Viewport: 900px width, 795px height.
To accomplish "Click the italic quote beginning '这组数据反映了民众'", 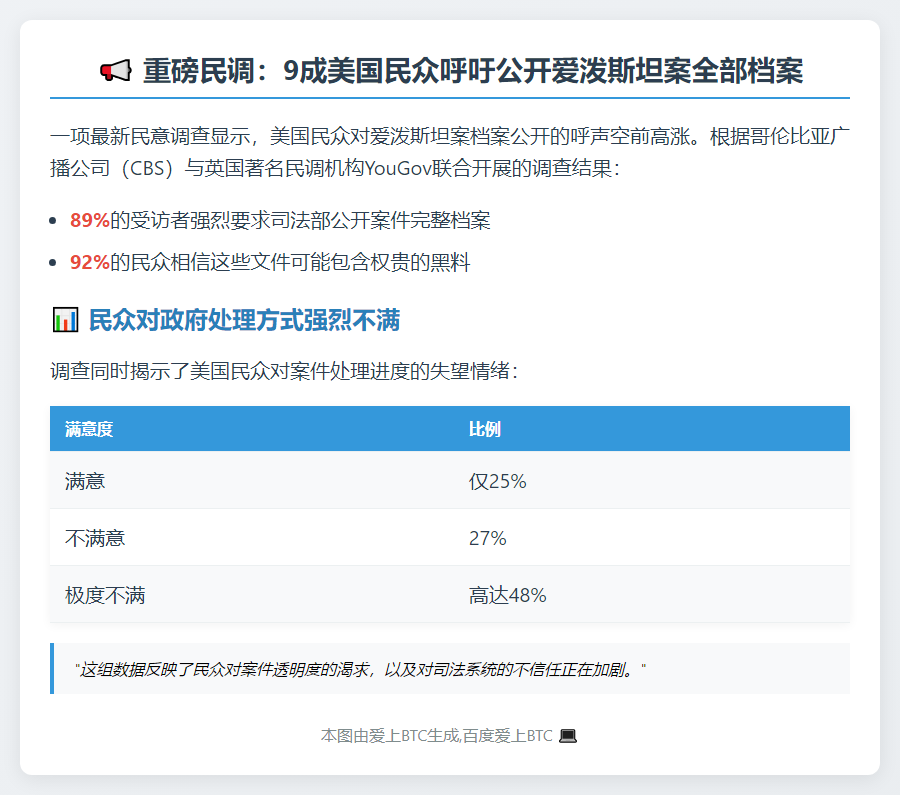I will (360, 669).
